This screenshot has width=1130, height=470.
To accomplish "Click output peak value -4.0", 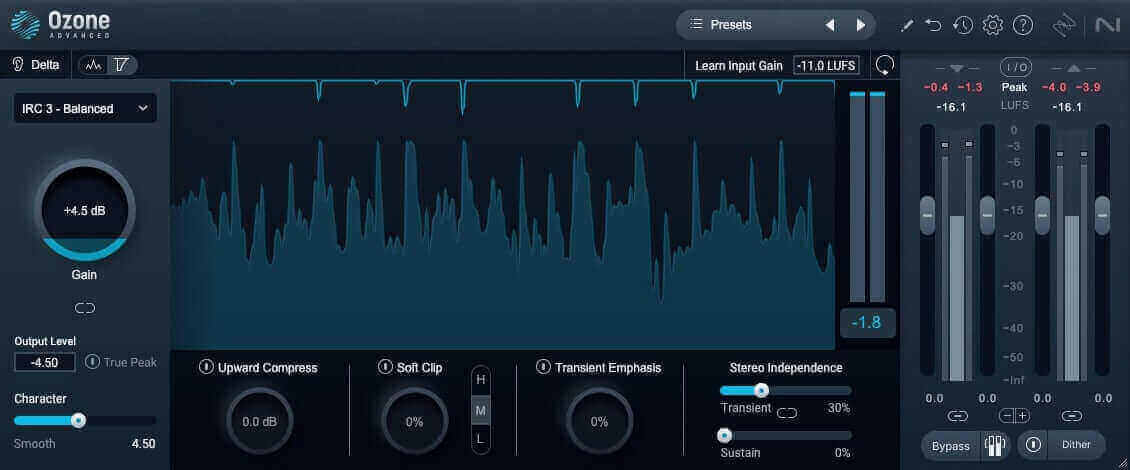I will [1054, 87].
